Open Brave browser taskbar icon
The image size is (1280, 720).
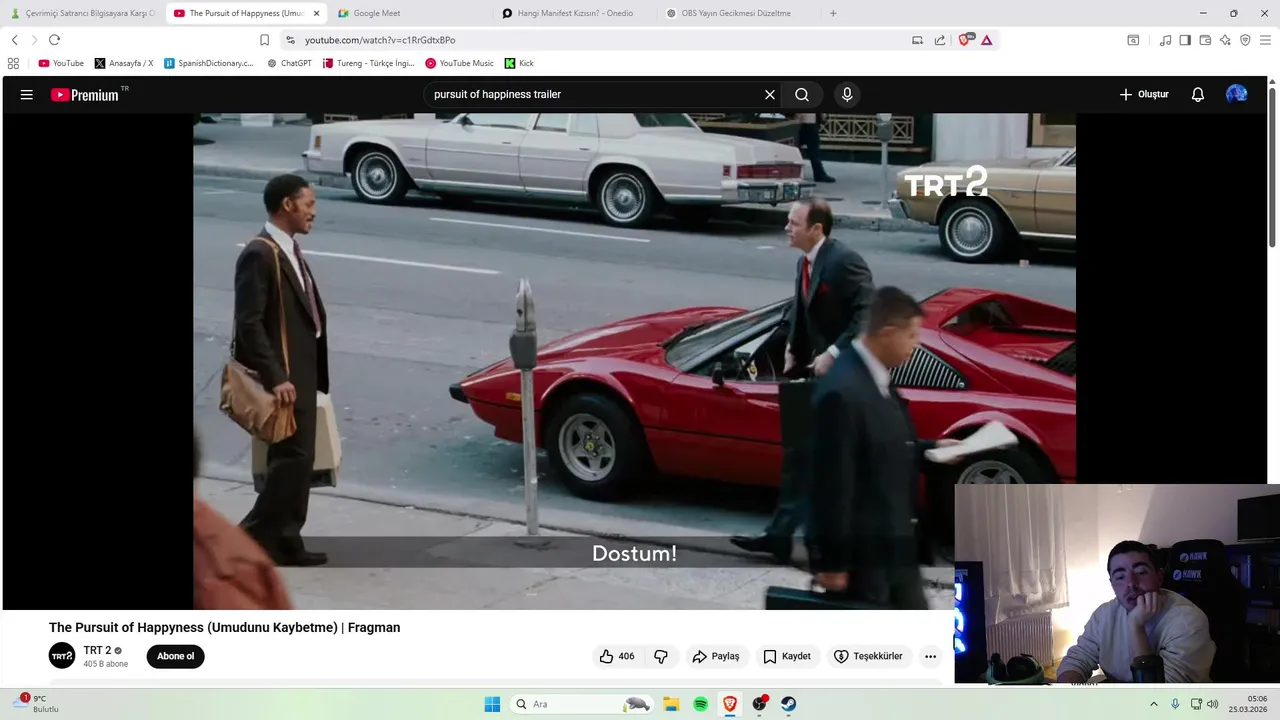[x=730, y=704]
